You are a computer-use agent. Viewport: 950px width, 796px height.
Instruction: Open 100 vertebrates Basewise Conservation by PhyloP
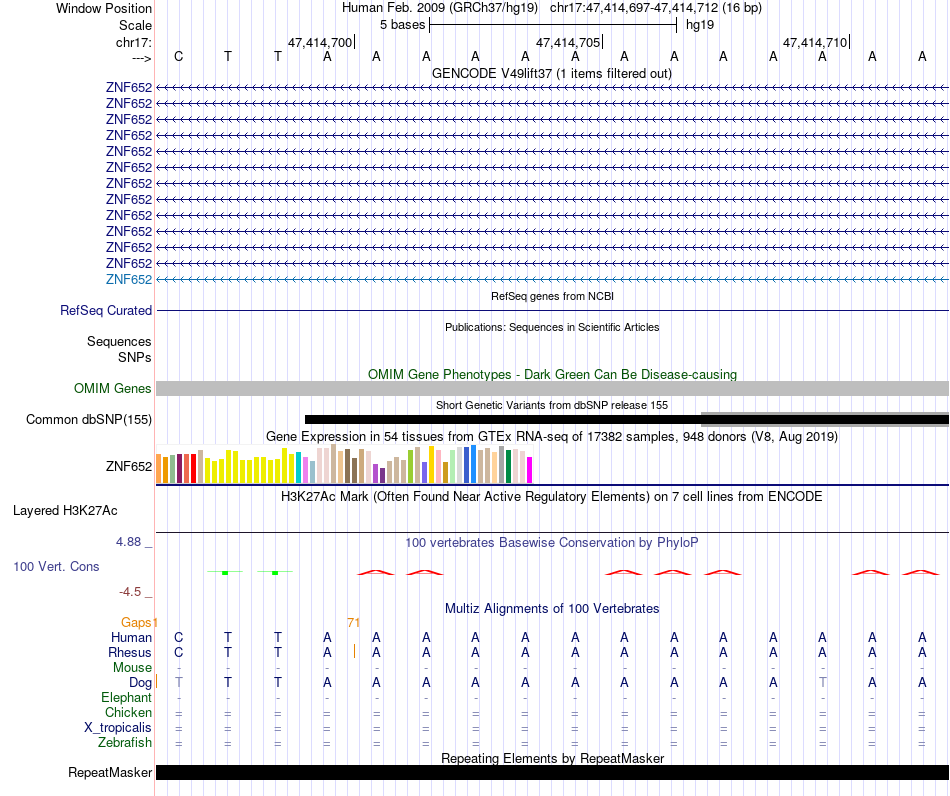[552, 542]
